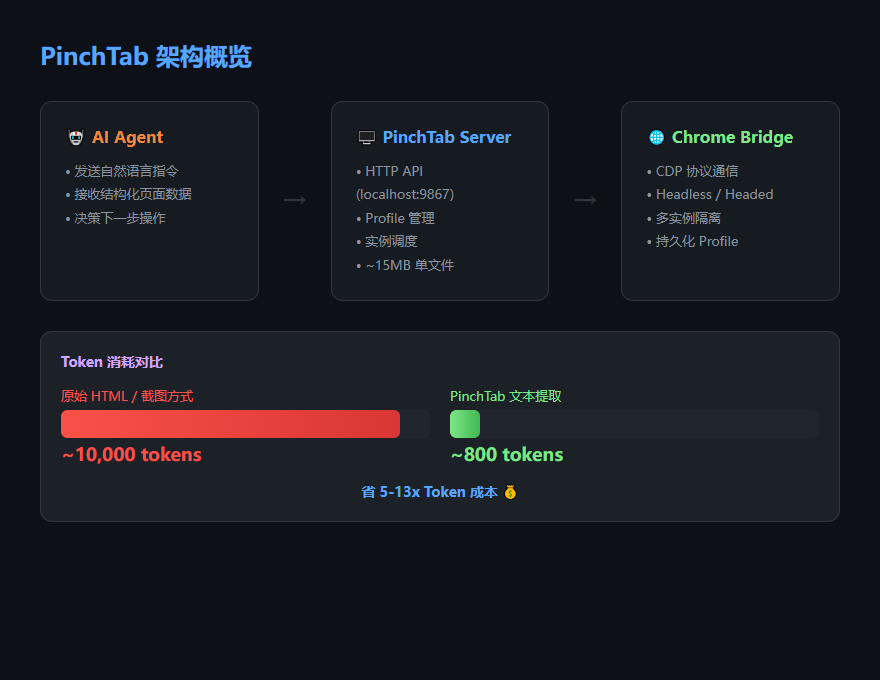880x680 pixels.
Task: Click the green PinchTab token bar
Action: tap(465, 424)
